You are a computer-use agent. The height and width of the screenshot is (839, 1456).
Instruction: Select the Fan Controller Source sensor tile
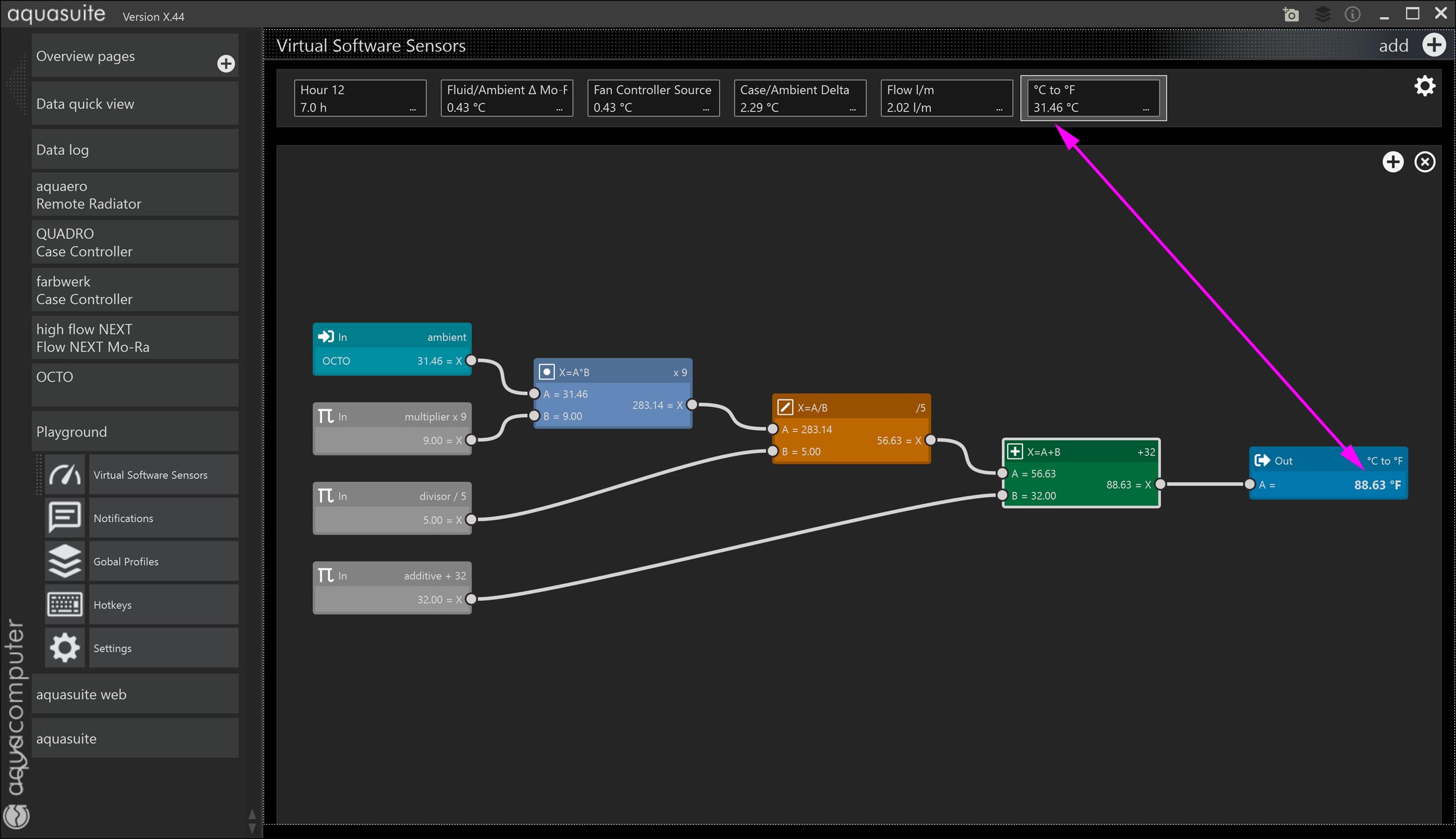(653, 98)
